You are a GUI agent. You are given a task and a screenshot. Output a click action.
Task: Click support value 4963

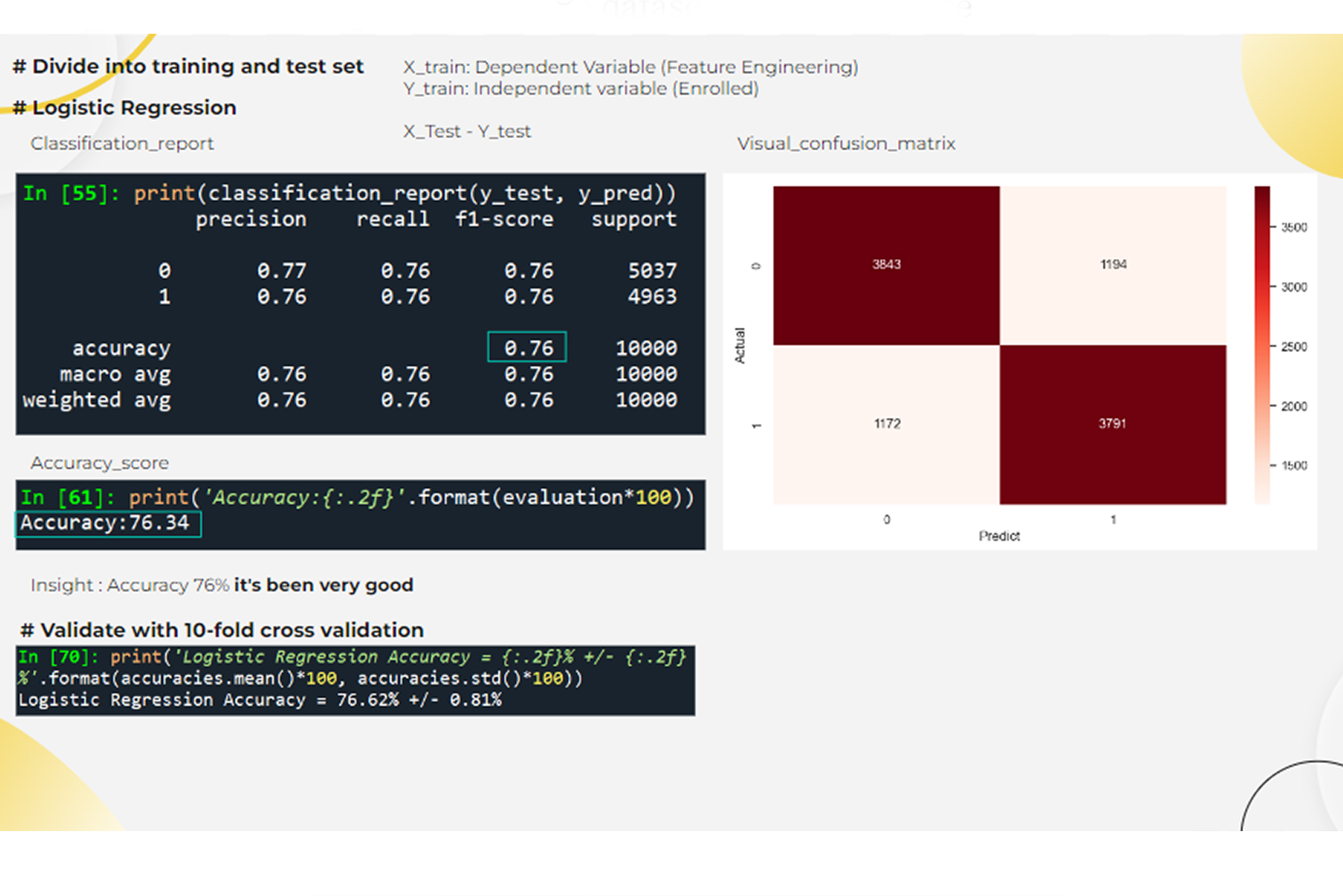652,297
